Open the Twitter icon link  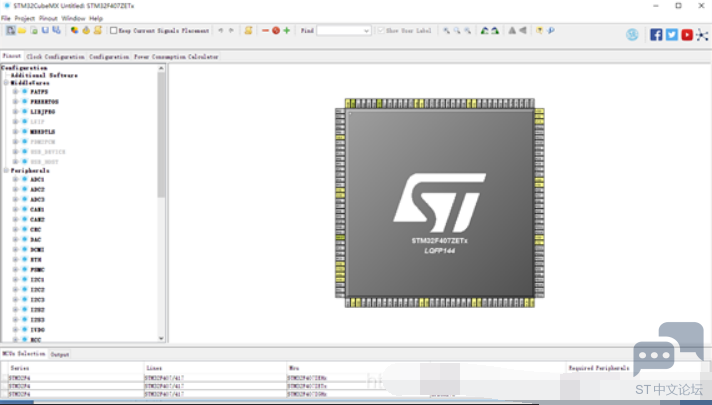coord(672,35)
